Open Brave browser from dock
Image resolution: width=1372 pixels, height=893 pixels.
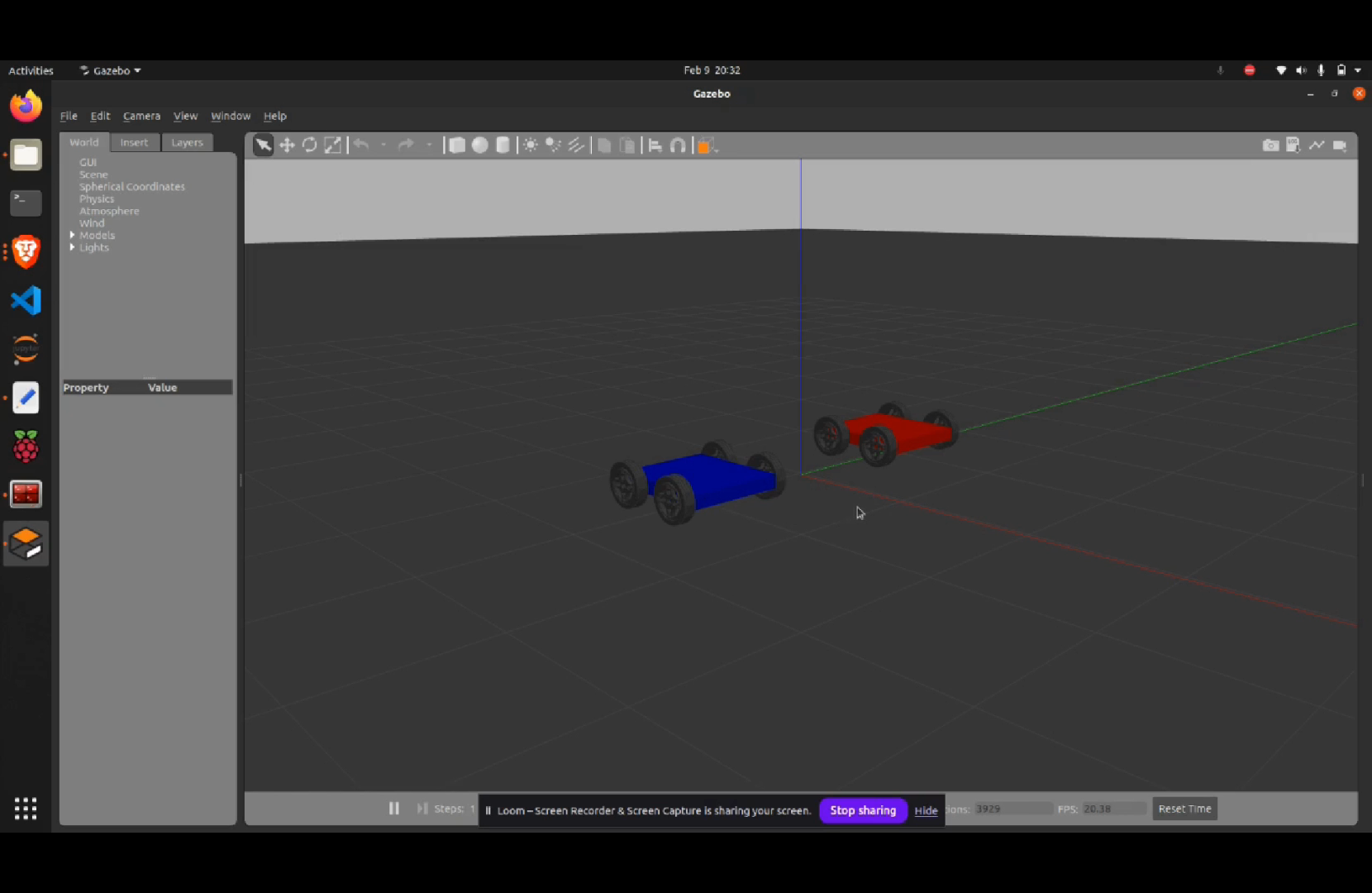coord(26,251)
